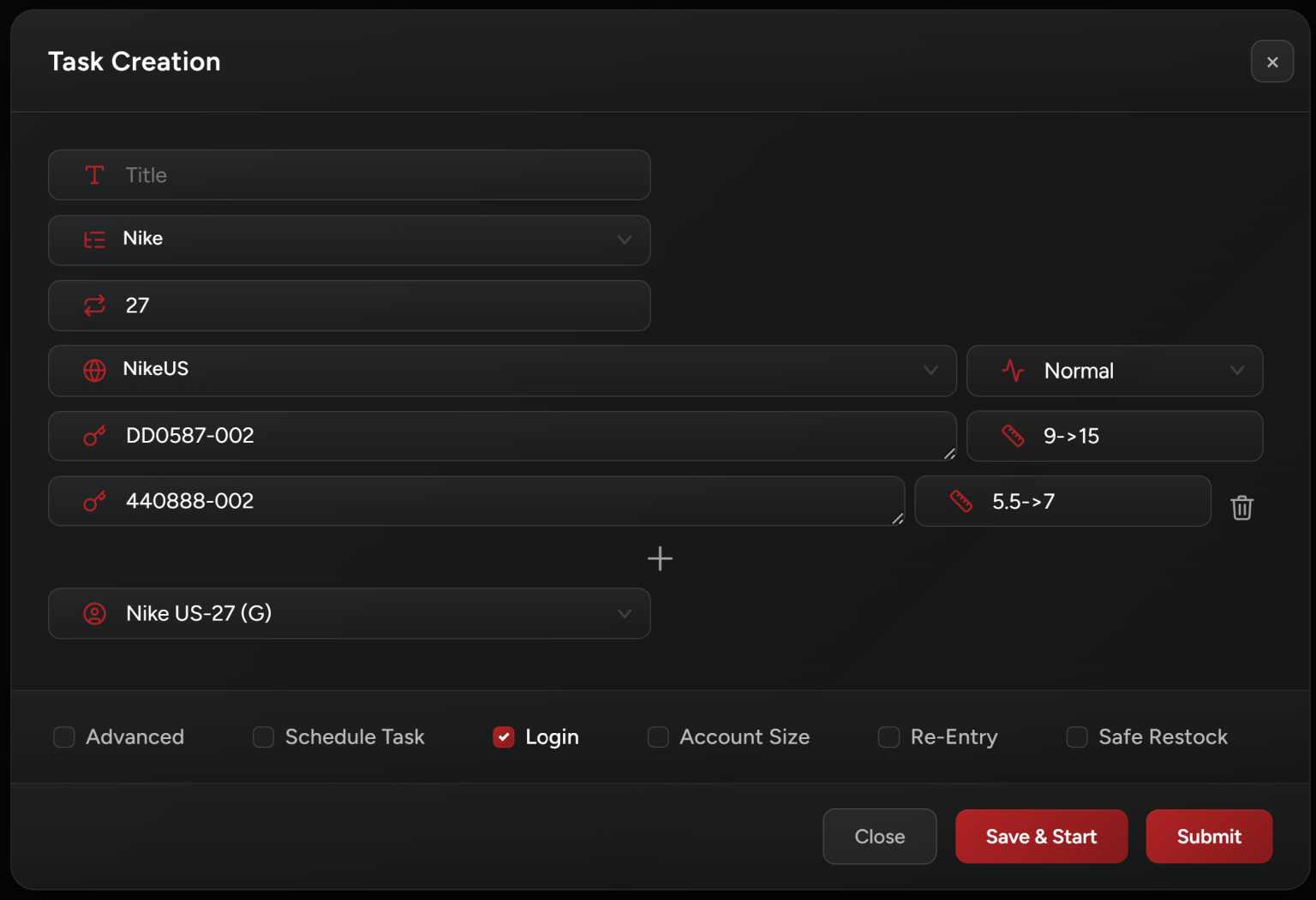Image resolution: width=1316 pixels, height=900 pixels.
Task: Tick the Safe Restock checkbox
Action: click(1077, 737)
